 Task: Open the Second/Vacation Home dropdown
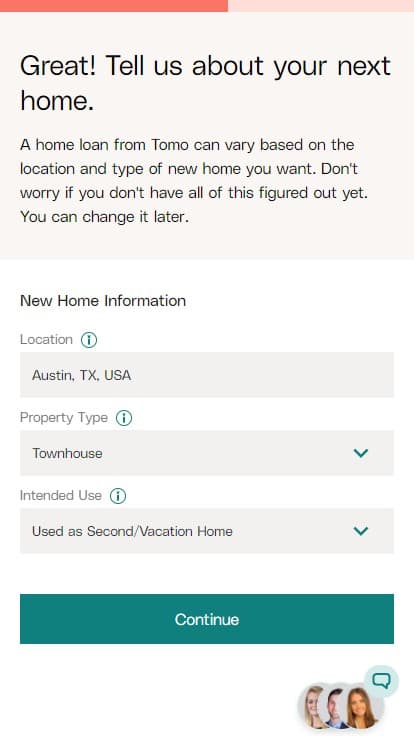207,531
